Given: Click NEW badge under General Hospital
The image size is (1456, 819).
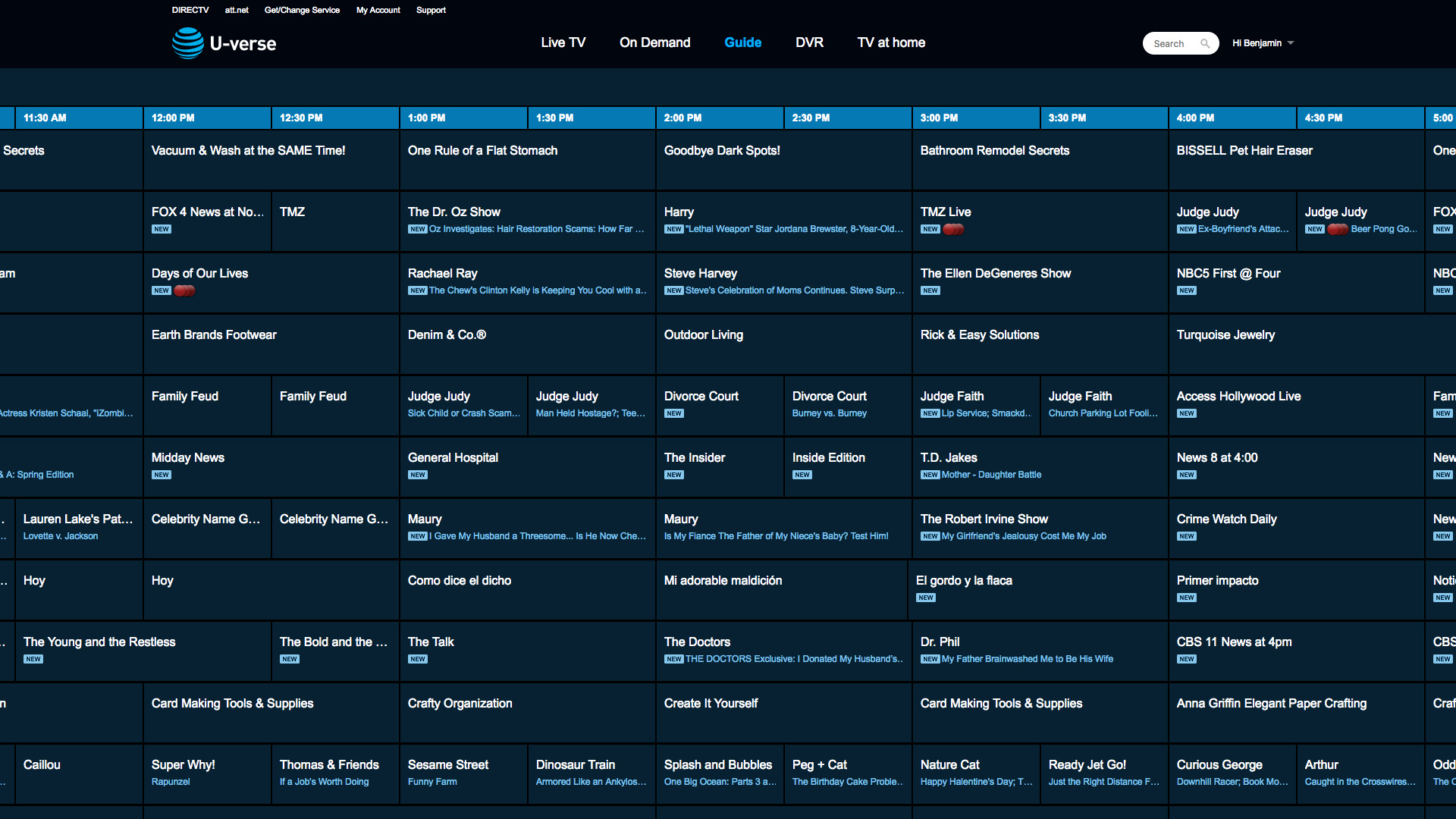Looking at the screenshot, I should 418,475.
